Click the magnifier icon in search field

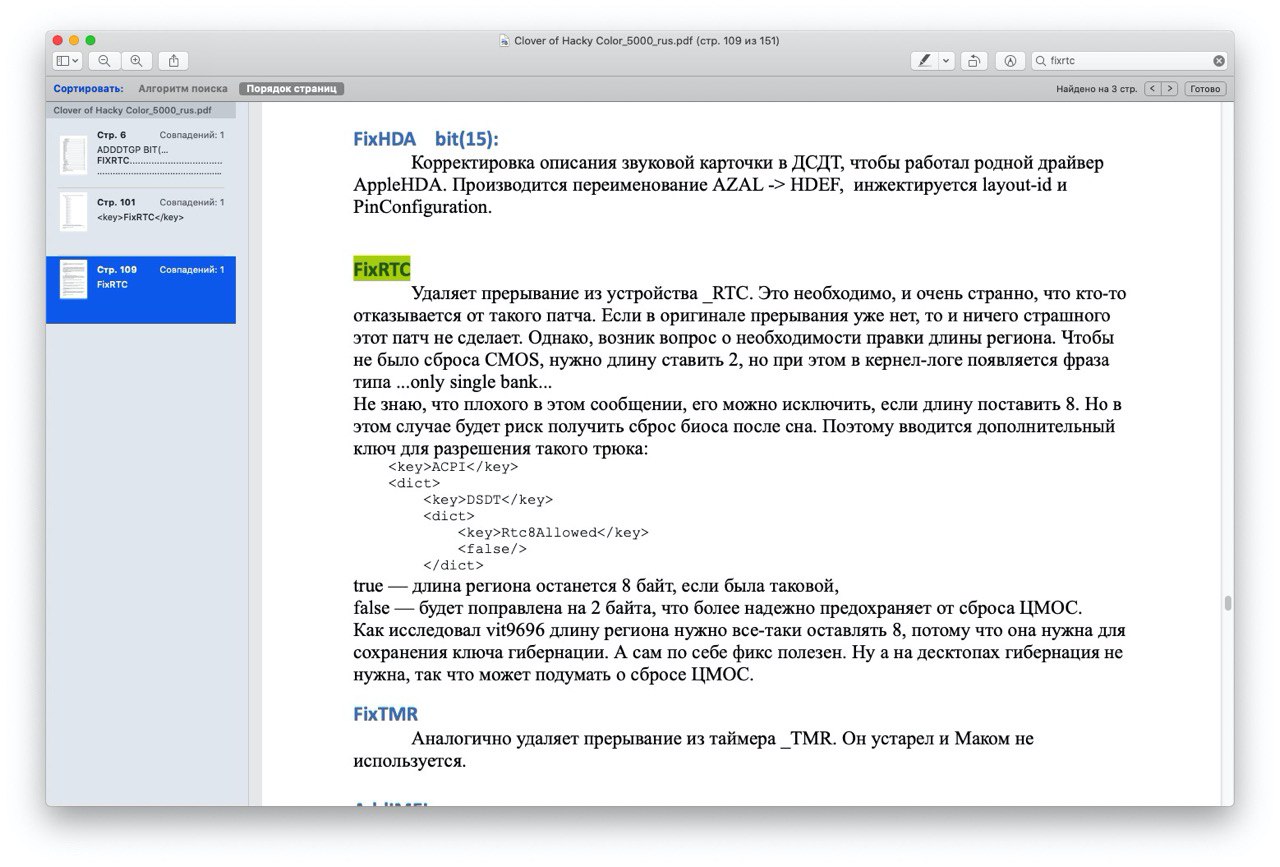(x=1041, y=61)
